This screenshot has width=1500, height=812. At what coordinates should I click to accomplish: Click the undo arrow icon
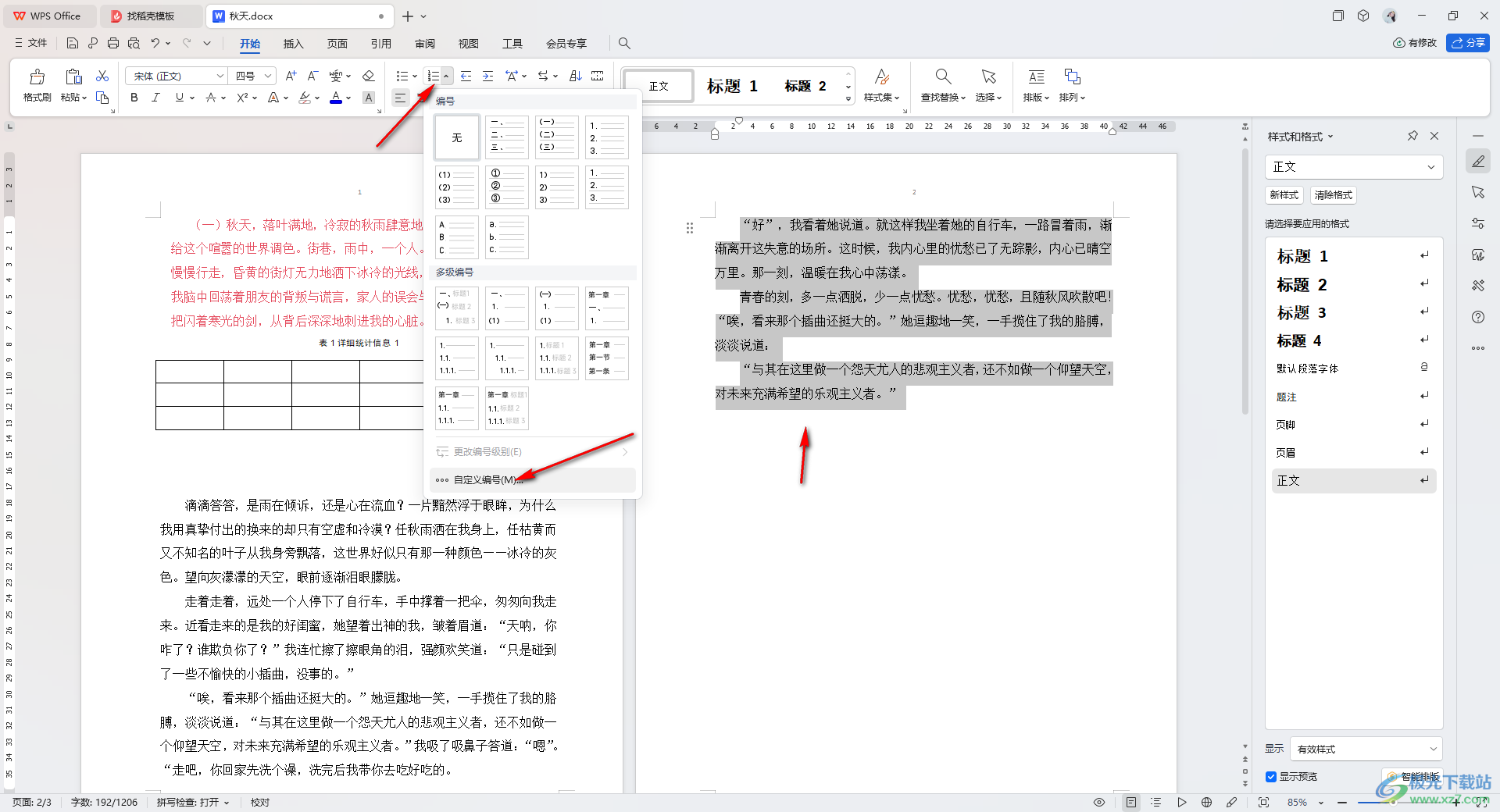click(x=155, y=43)
